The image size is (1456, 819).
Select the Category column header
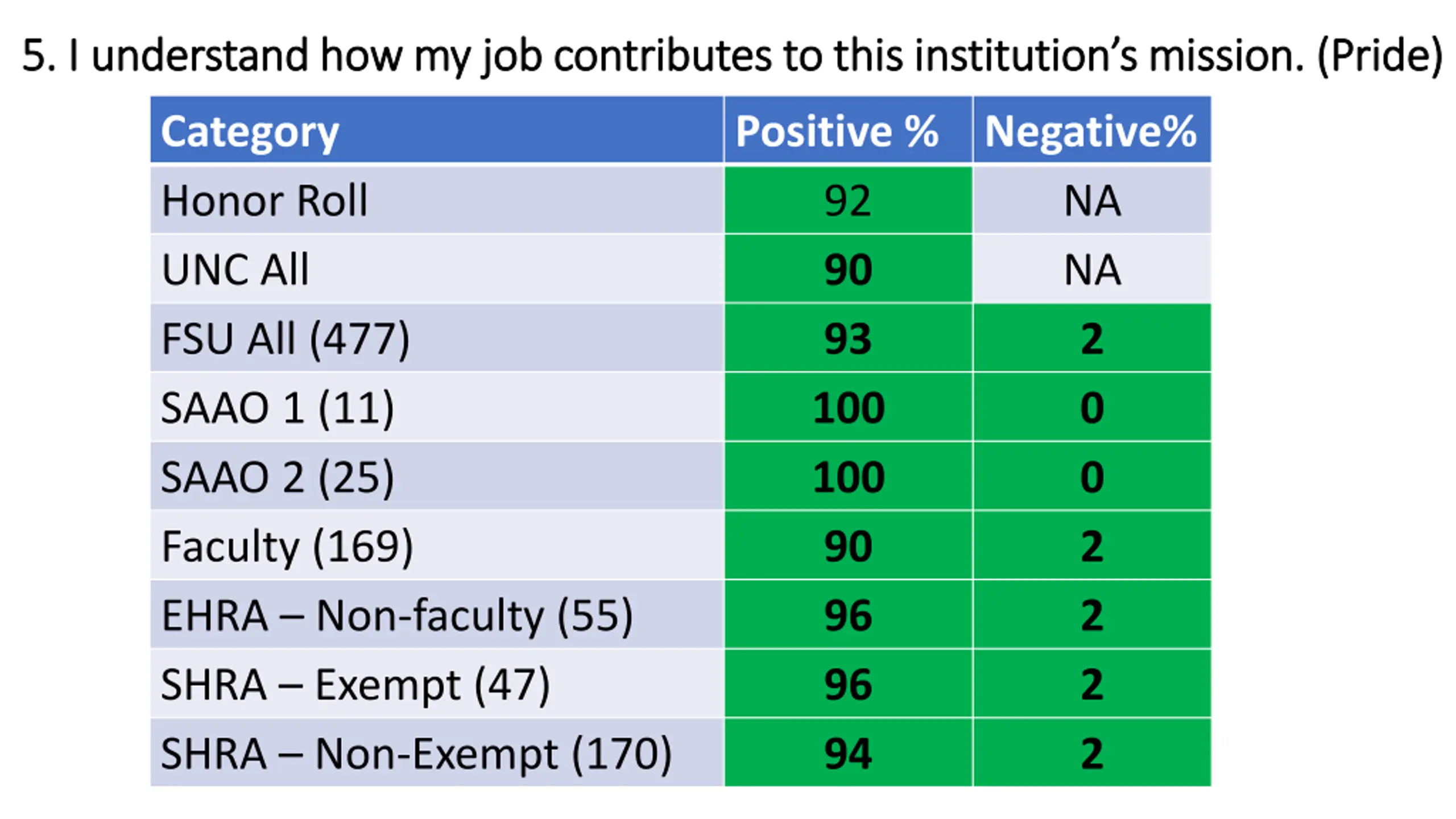click(x=437, y=130)
